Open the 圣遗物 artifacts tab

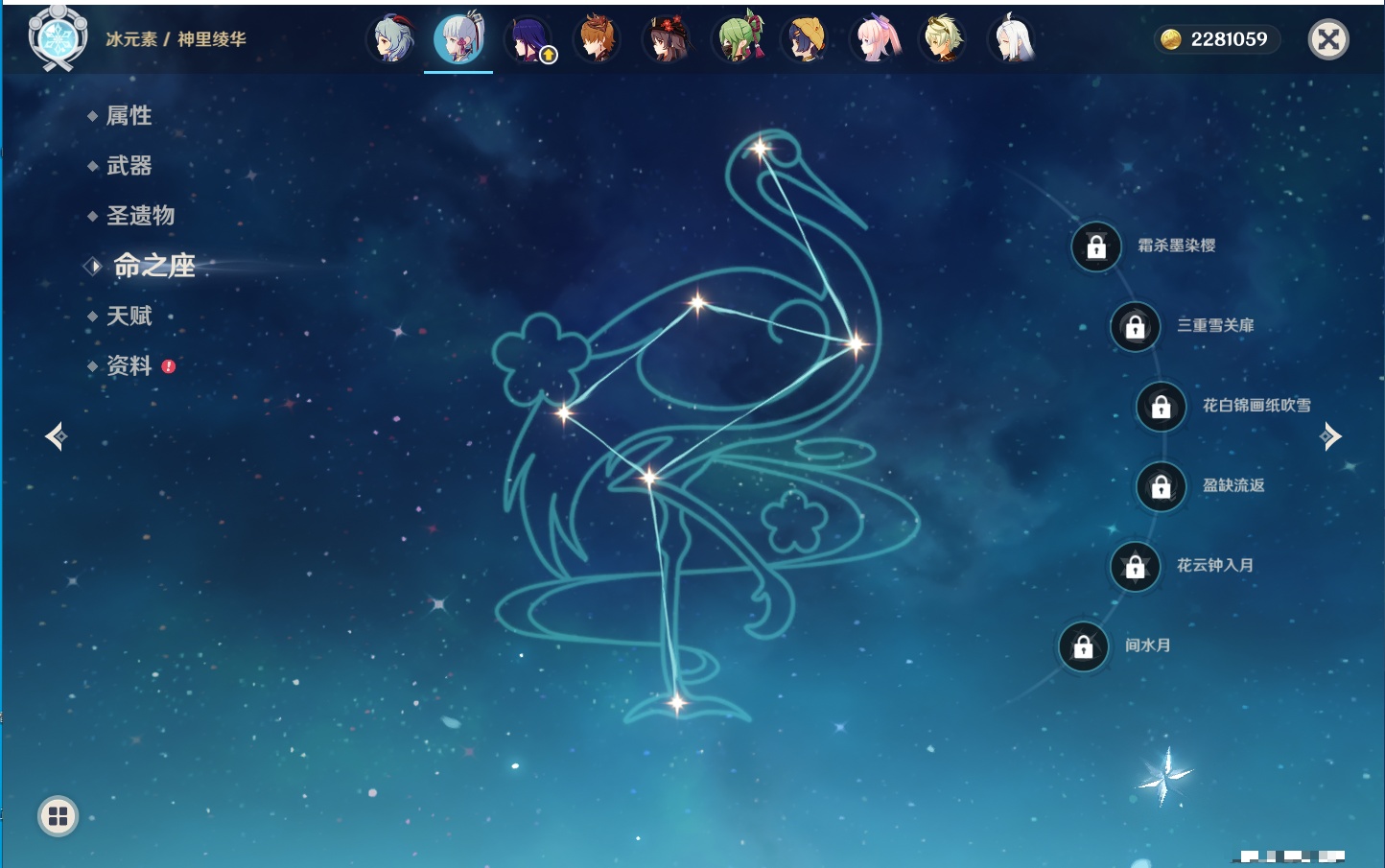(x=140, y=216)
